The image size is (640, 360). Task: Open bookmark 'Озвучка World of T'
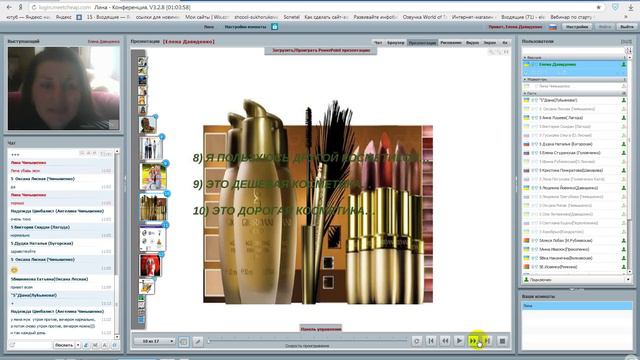[424, 17]
